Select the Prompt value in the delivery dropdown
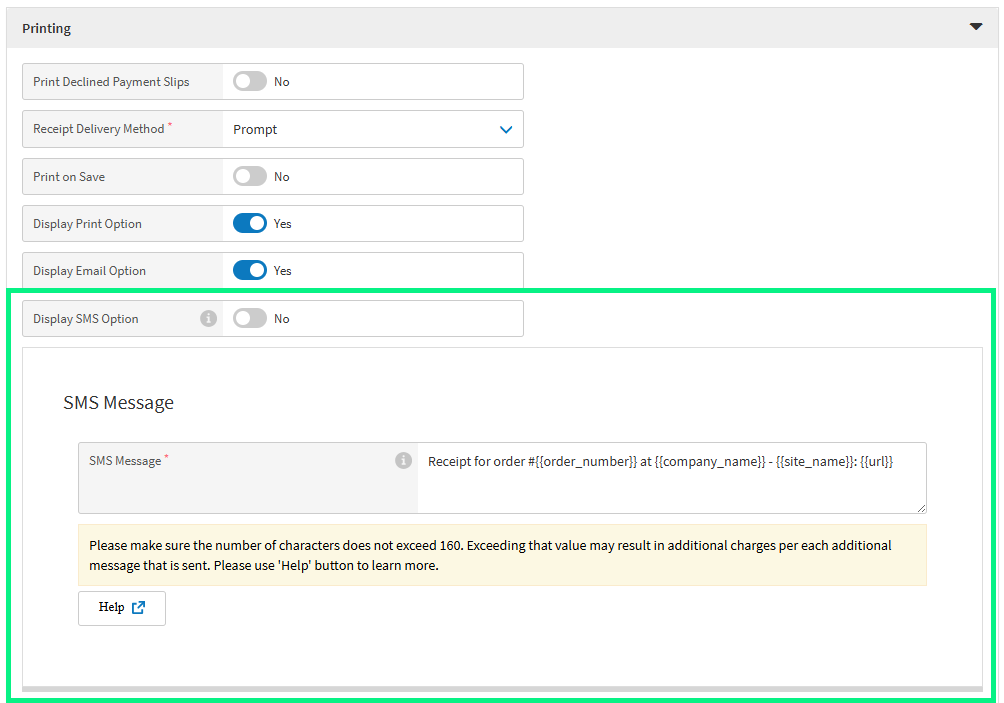The height and width of the screenshot is (703, 1004). [x=255, y=129]
